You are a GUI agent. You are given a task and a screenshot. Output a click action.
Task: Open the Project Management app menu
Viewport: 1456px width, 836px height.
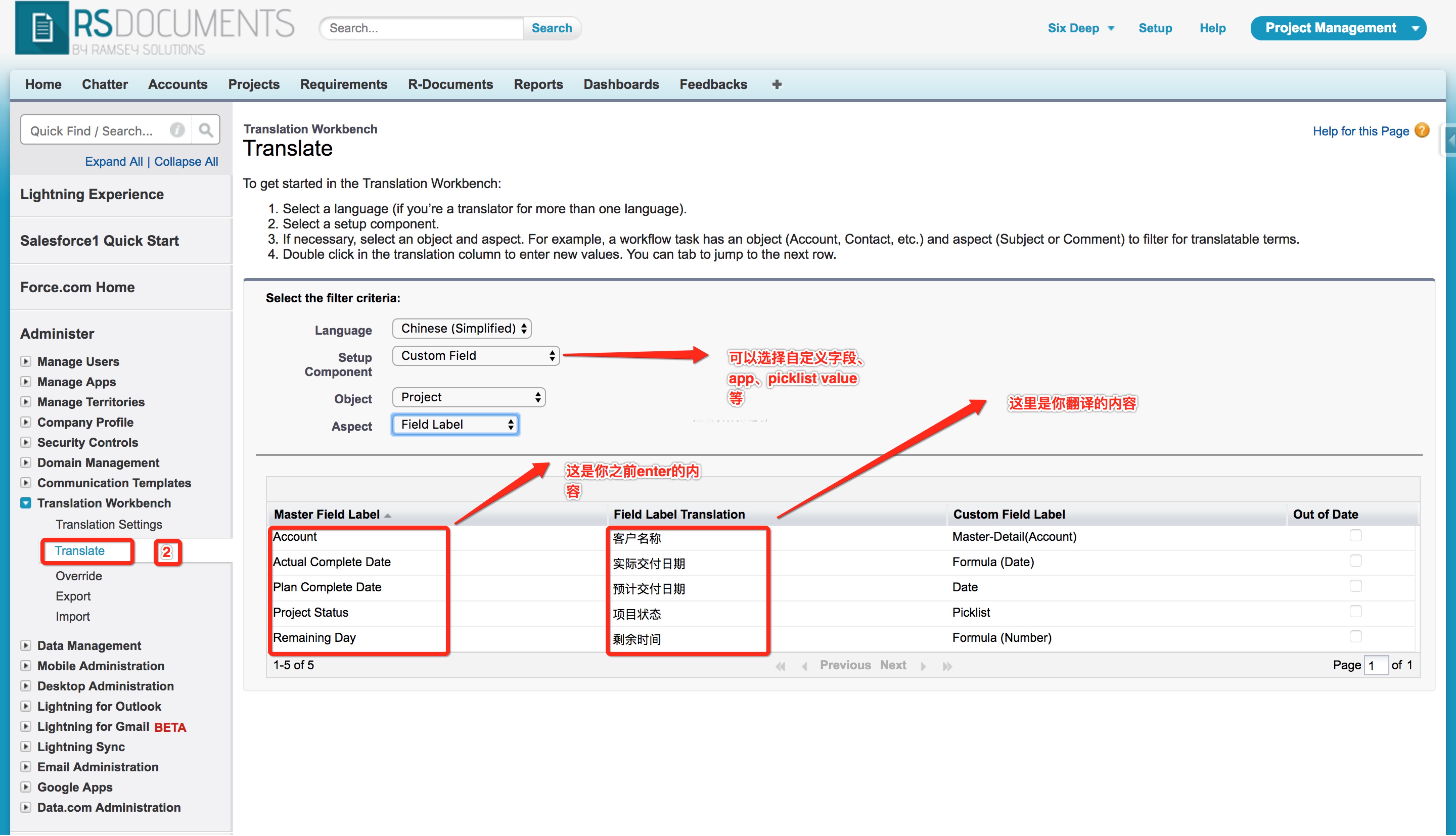[x=1338, y=28]
